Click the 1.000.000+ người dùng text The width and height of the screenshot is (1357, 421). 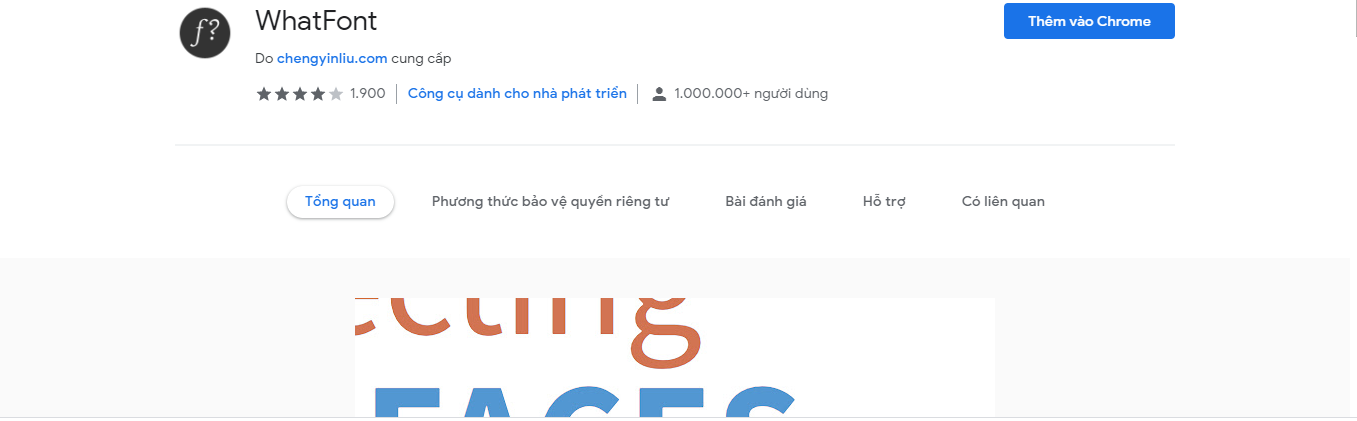(x=751, y=94)
